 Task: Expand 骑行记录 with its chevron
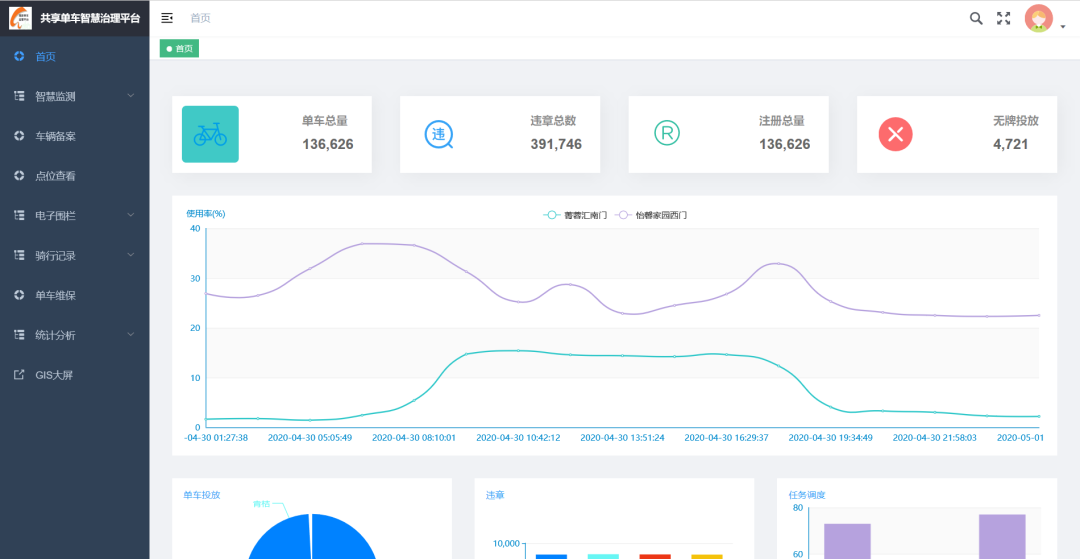click(131, 255)
